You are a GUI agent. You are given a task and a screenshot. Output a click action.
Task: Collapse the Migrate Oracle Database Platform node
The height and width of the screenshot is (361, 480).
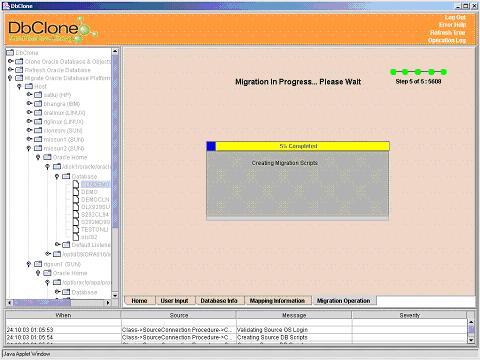tap(10, 78)
